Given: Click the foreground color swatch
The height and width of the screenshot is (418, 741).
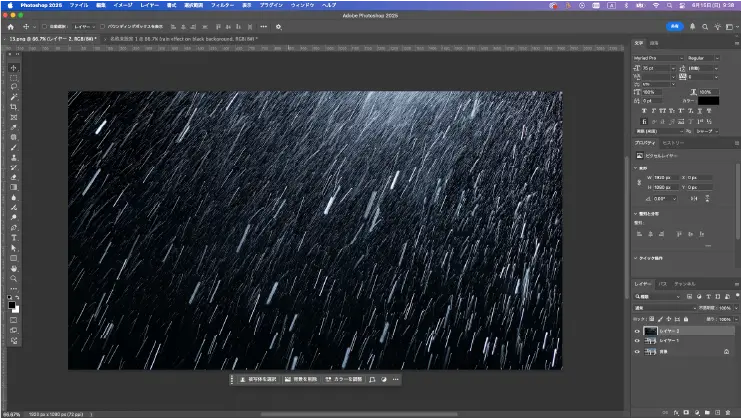Looking at the screenshot, I should tap(11, 305).
